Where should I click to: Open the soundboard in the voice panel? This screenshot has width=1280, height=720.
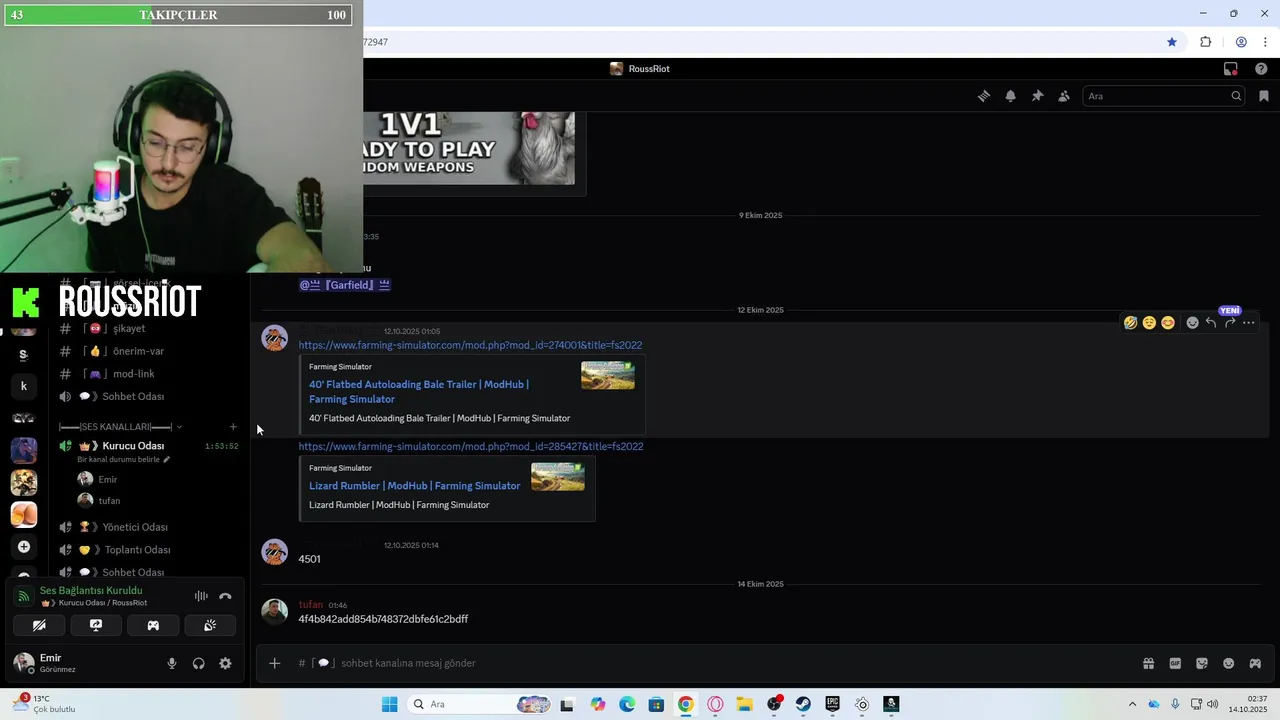pyautogui.click(x=210, y=625)
